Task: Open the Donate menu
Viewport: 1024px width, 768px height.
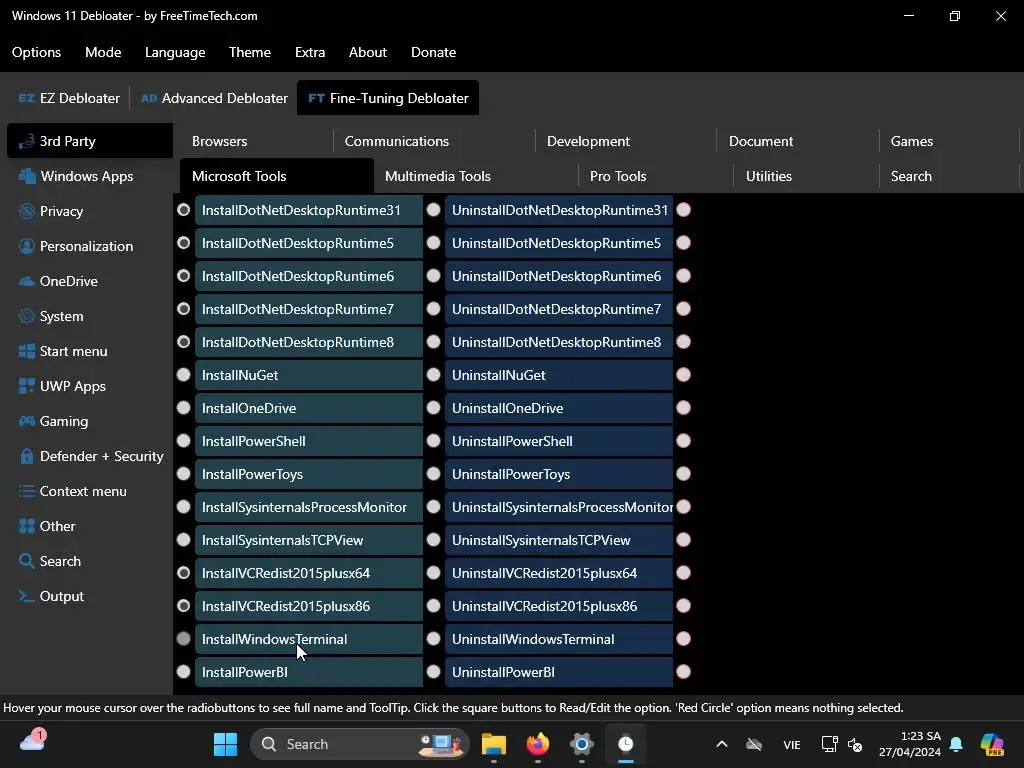Action: (434, 52)
